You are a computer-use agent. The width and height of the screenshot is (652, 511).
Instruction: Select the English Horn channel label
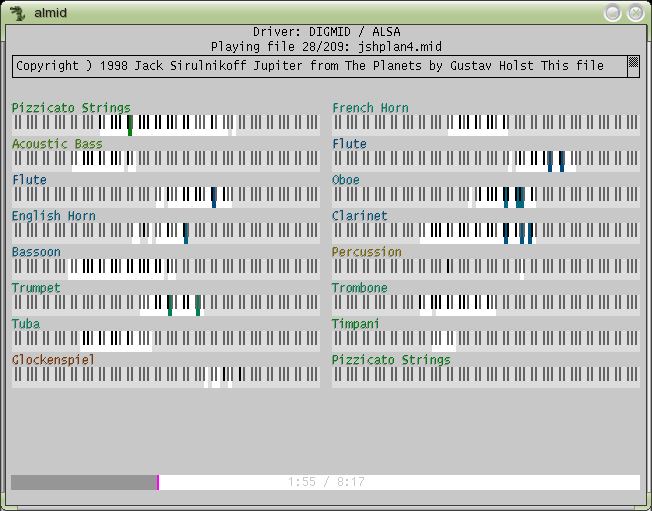tap(54, 216)
